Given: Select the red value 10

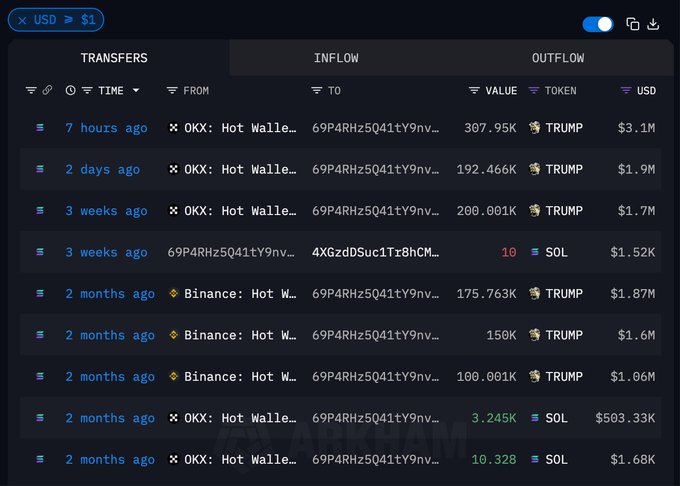Looking at the screenshot, I should coord(509,252).
